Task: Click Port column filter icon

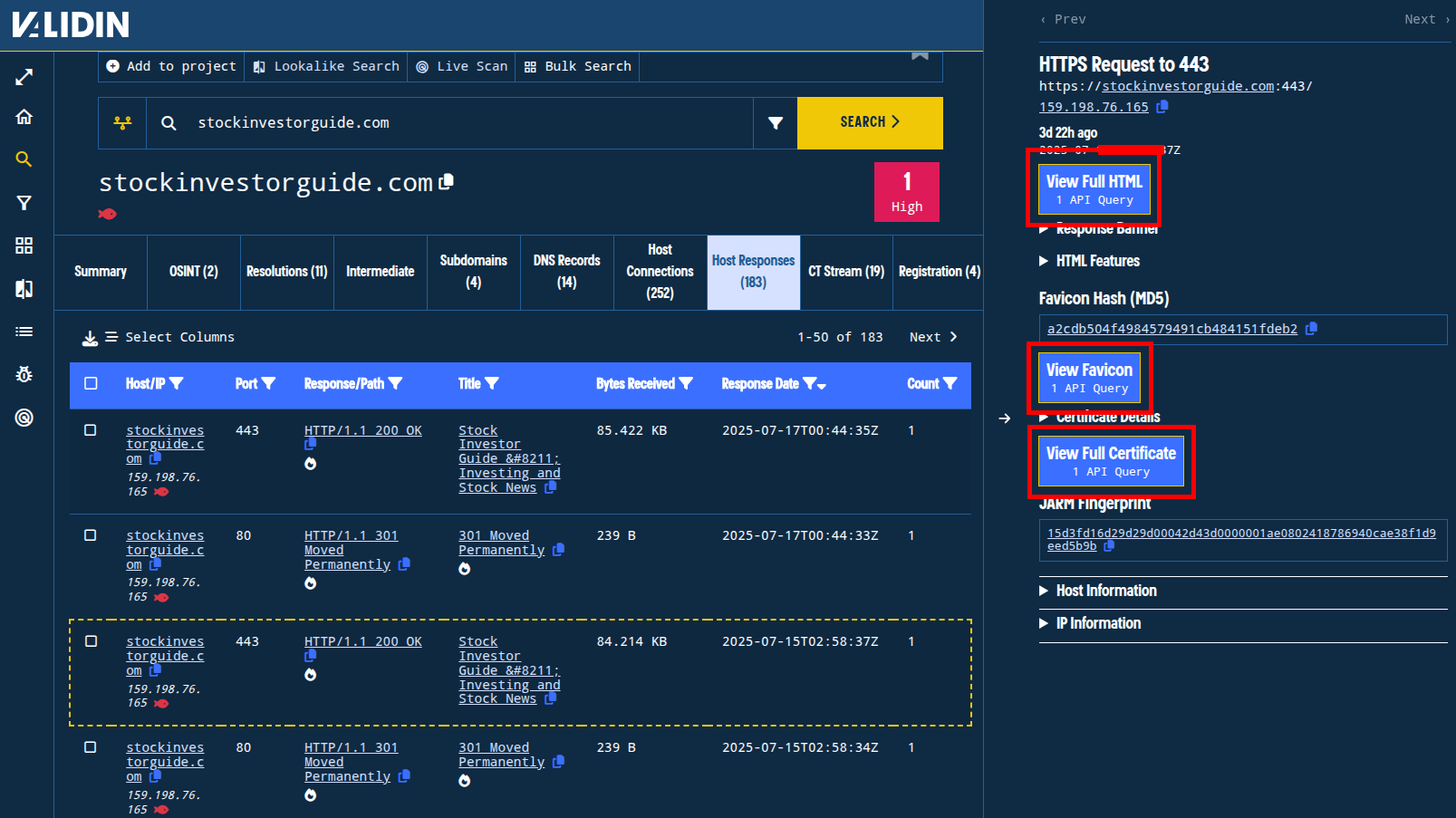Action: [268, 384]
